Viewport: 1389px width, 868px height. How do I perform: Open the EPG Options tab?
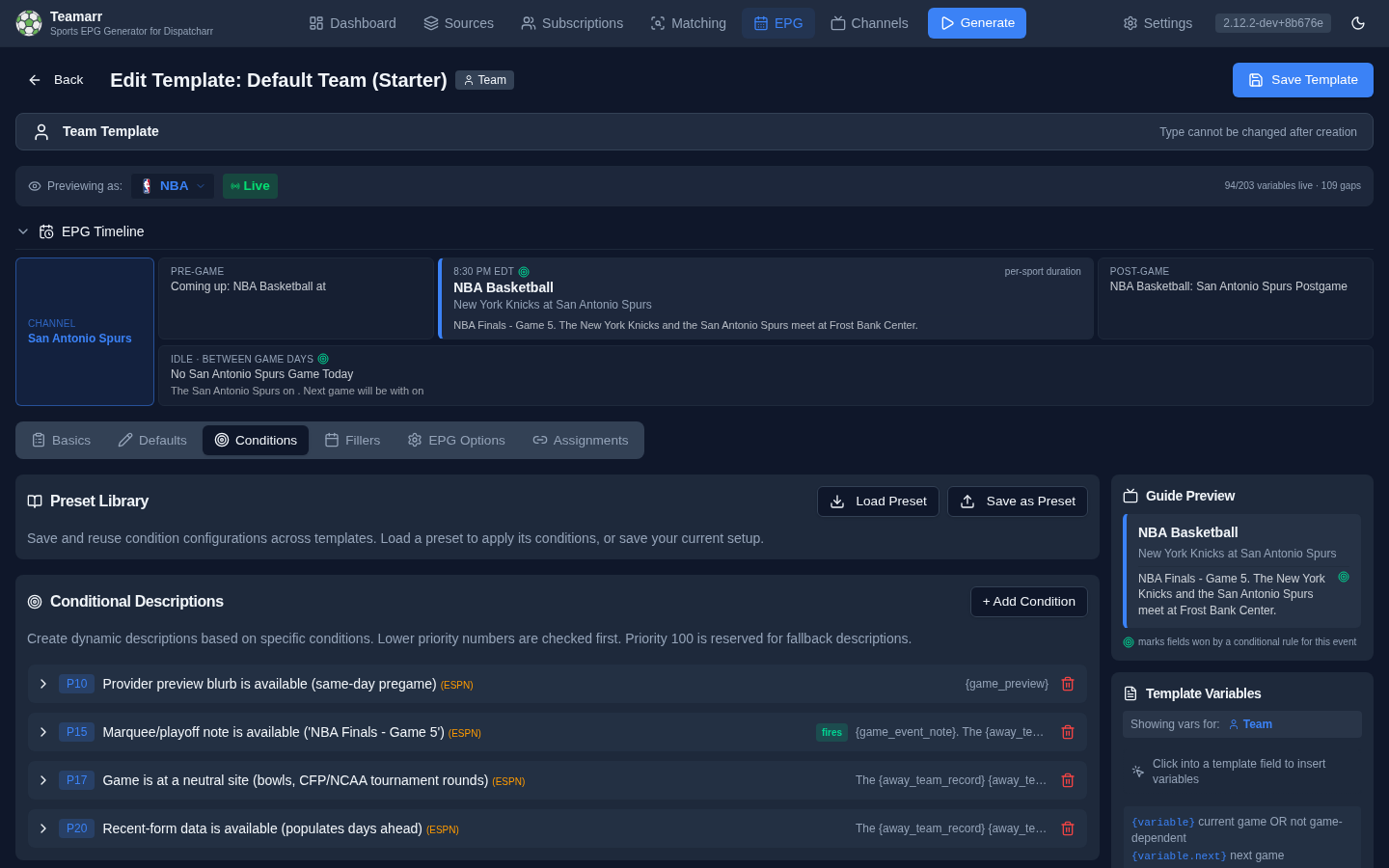[x=456, y=441]
